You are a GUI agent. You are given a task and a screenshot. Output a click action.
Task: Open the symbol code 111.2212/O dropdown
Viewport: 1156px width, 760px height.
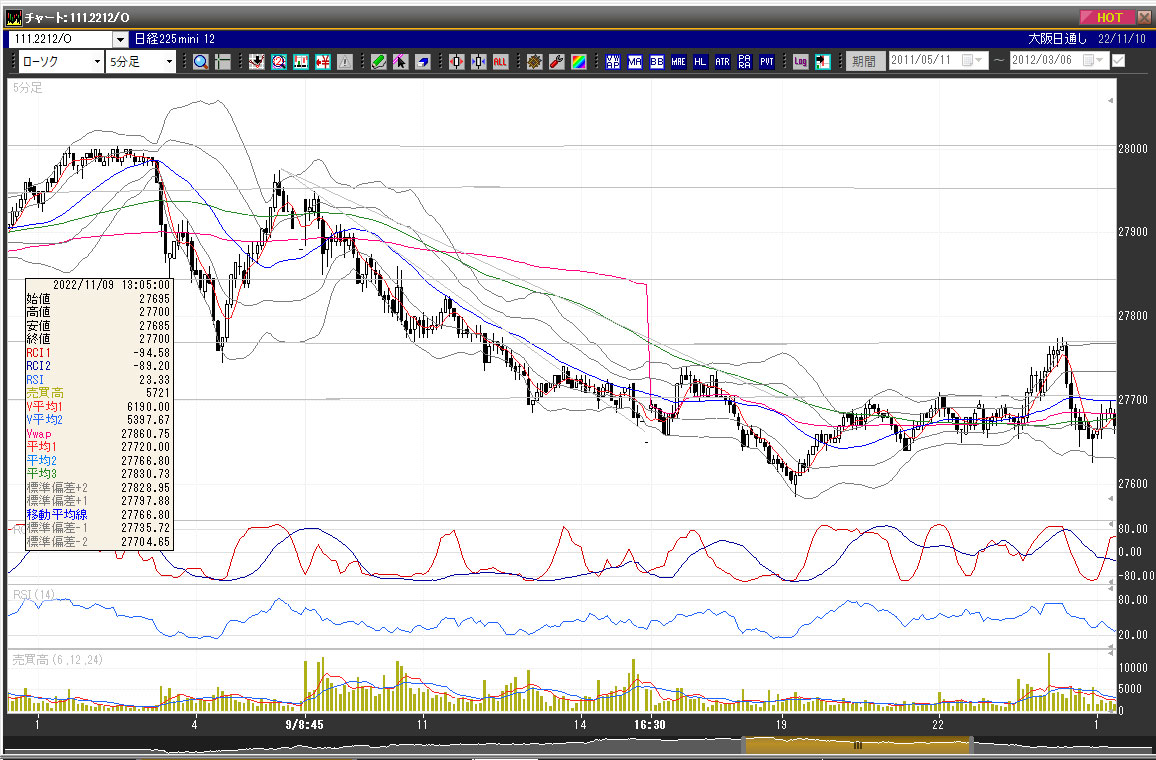(x=120, y=39)
